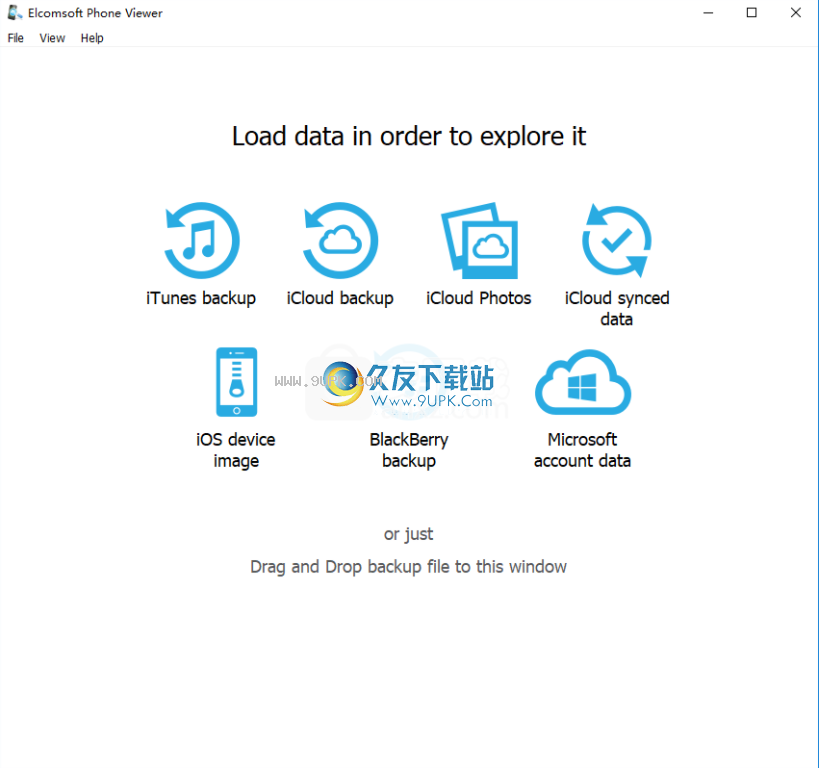Click the 'or just' text
Viewport: 822px width, 768px height.
click(x=409, y=534)
